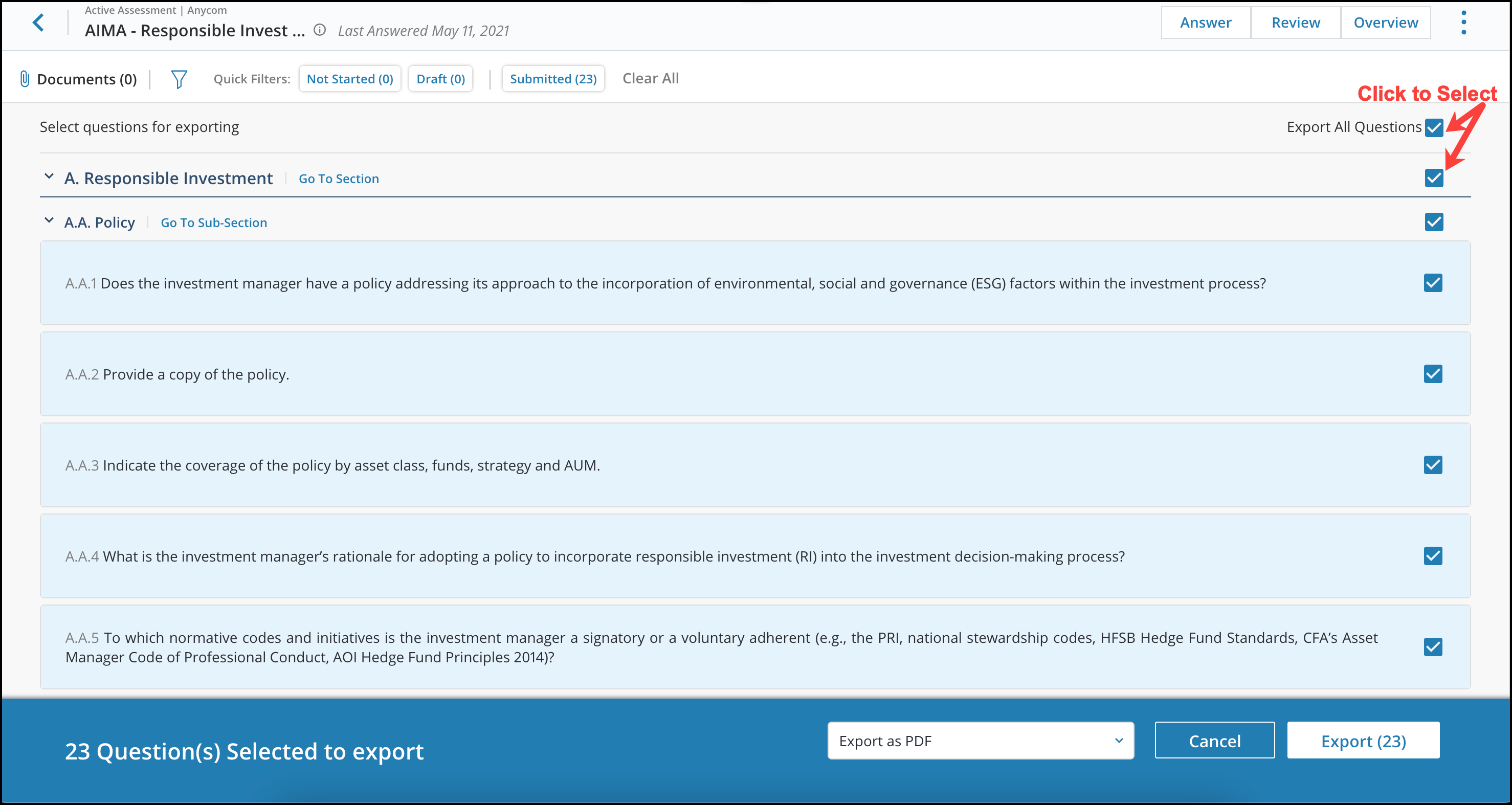The image size is (1512, 805).
Task: Click the A.A.5 normative codes question
Action: [721, 647]
